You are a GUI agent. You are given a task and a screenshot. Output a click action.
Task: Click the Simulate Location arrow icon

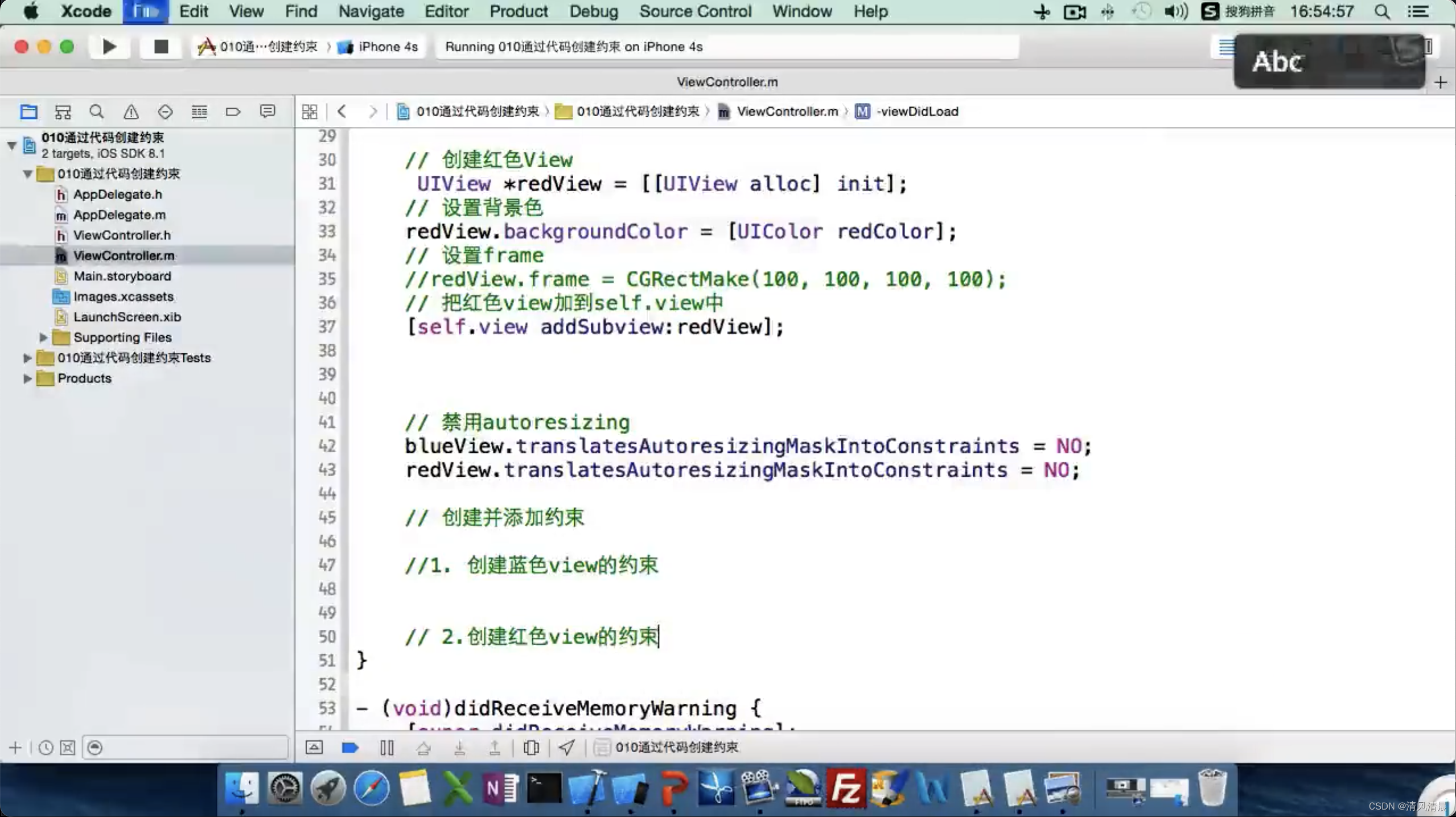566,747
